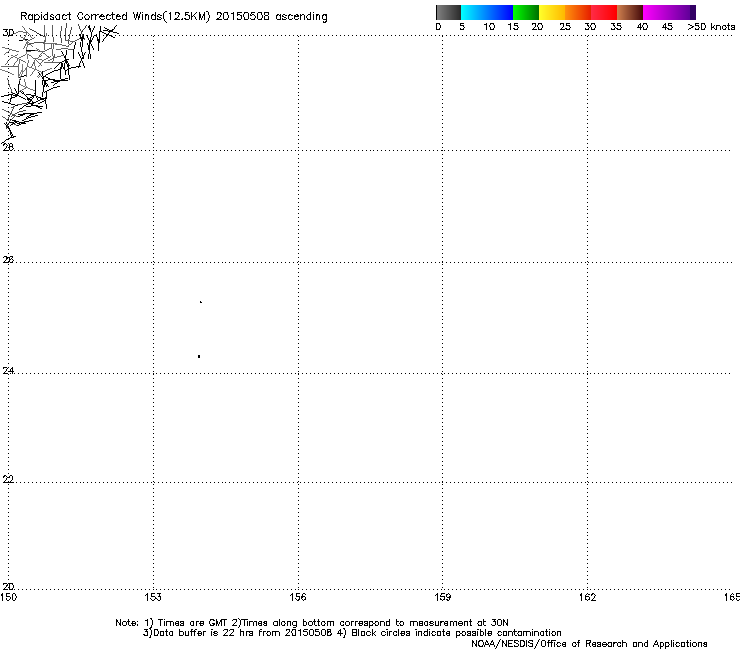Click the gray 0-5 knots color segment
This screenshot has width=740, height=650.
click(448, 12)
